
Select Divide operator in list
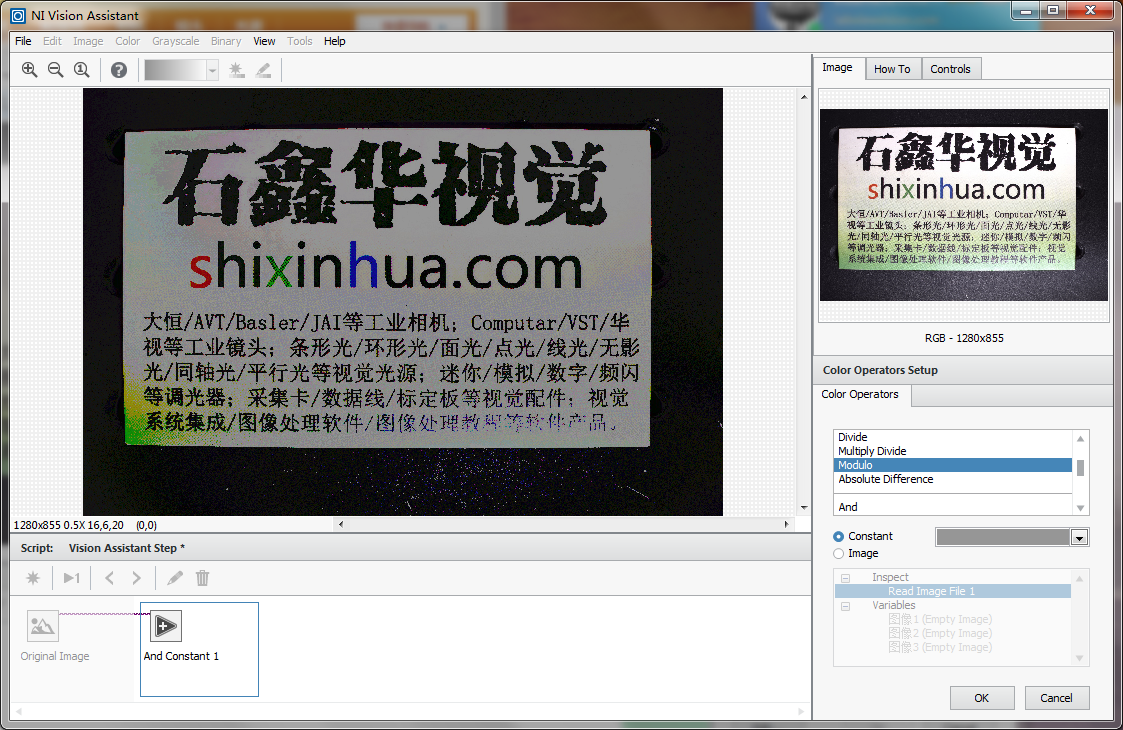953,437
